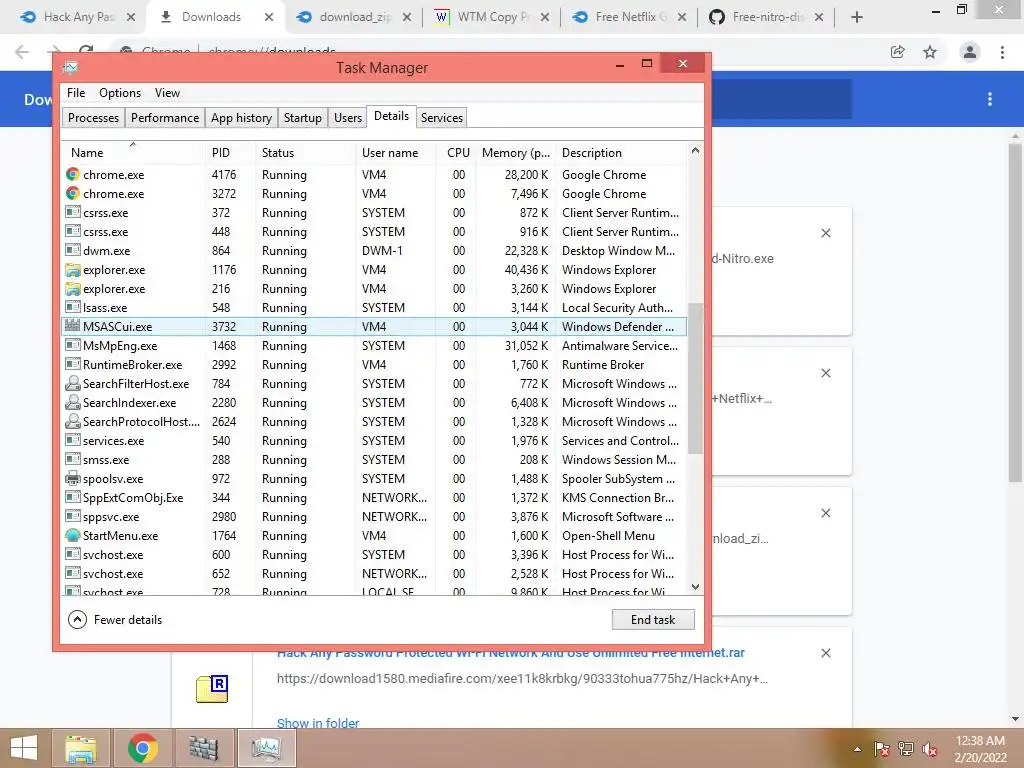Switch to the Free-nitro GitHub browser tab
Screen dimensions: 1024x768
click(767, 17)
